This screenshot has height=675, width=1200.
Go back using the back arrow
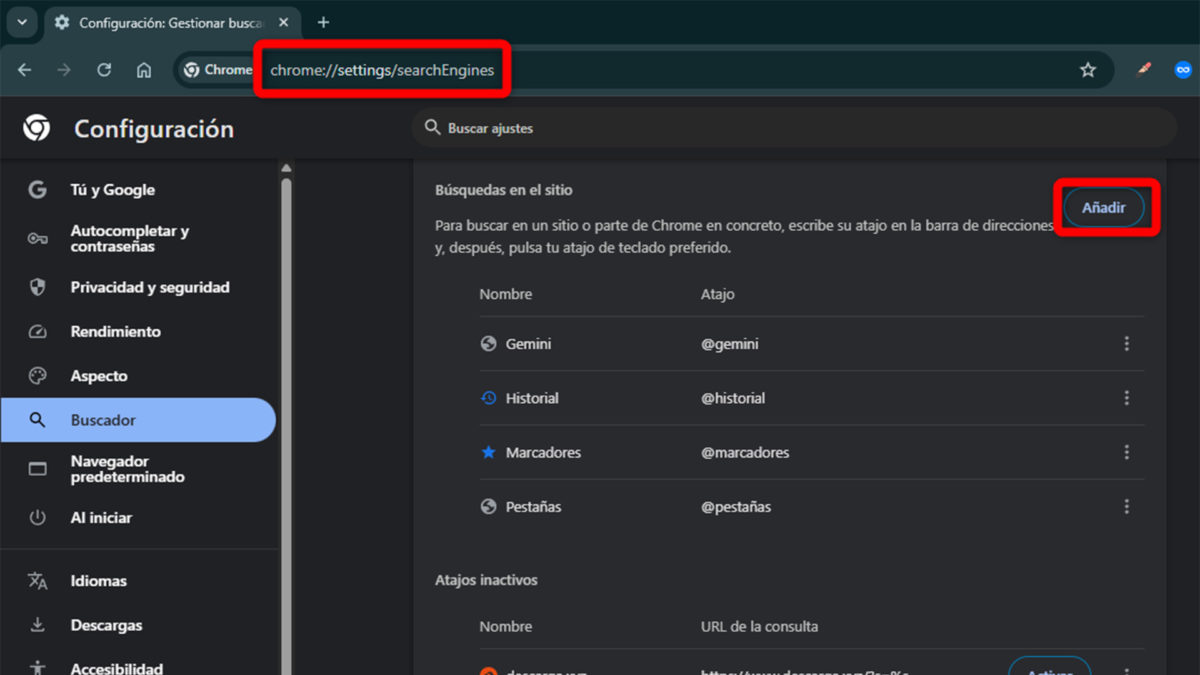[25, 70]
